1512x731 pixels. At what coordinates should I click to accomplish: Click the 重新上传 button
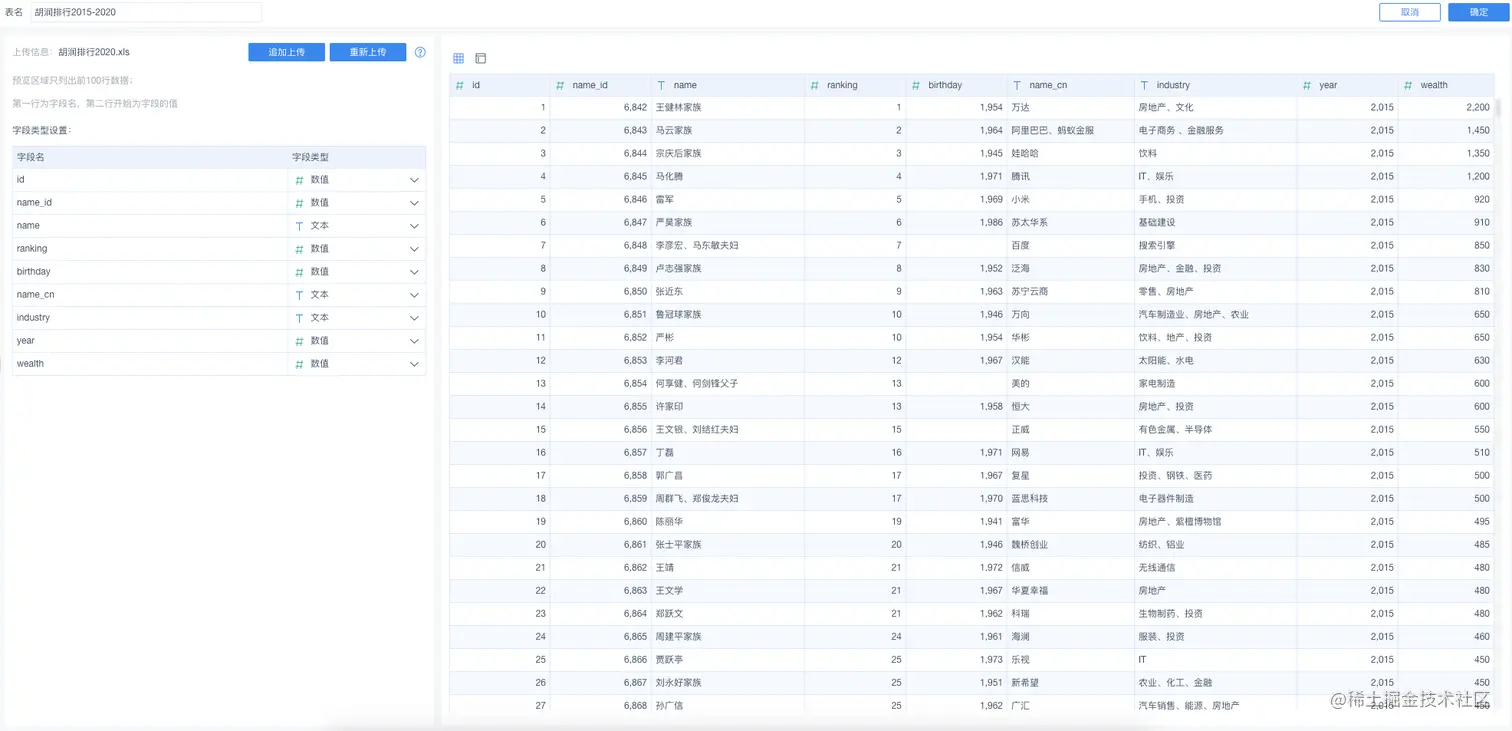[x=368, y=52]
